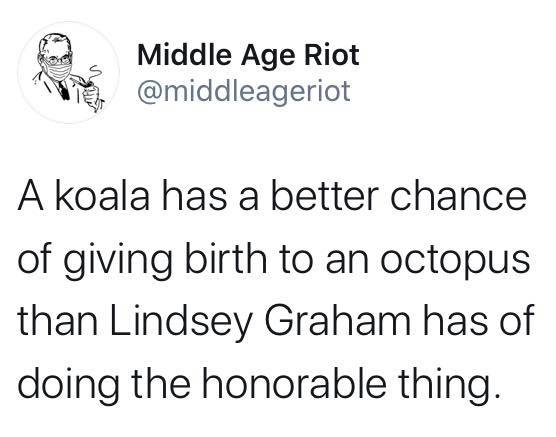The height and width of the screenshot is (437, 556).
Task: Click the word "chance" in the tweet
Action: pyautogui.click(x=458, y=197)
